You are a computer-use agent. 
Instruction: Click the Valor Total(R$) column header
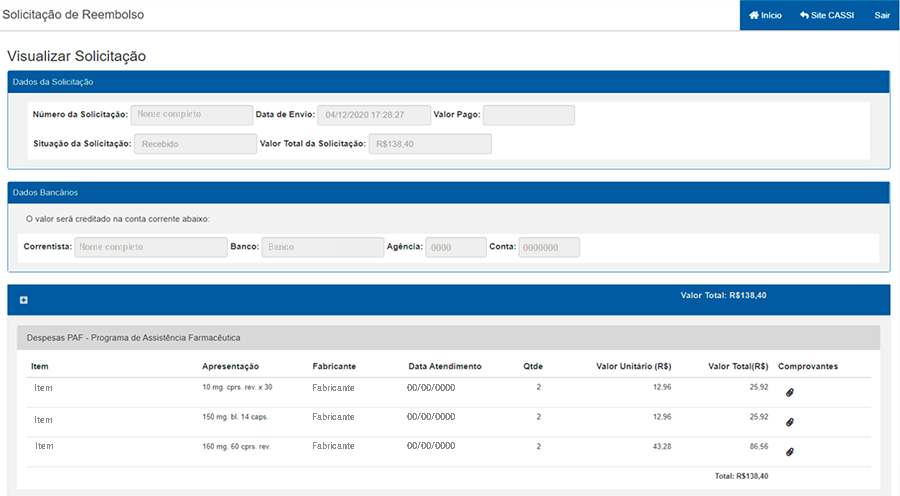(x=738, y=366)
